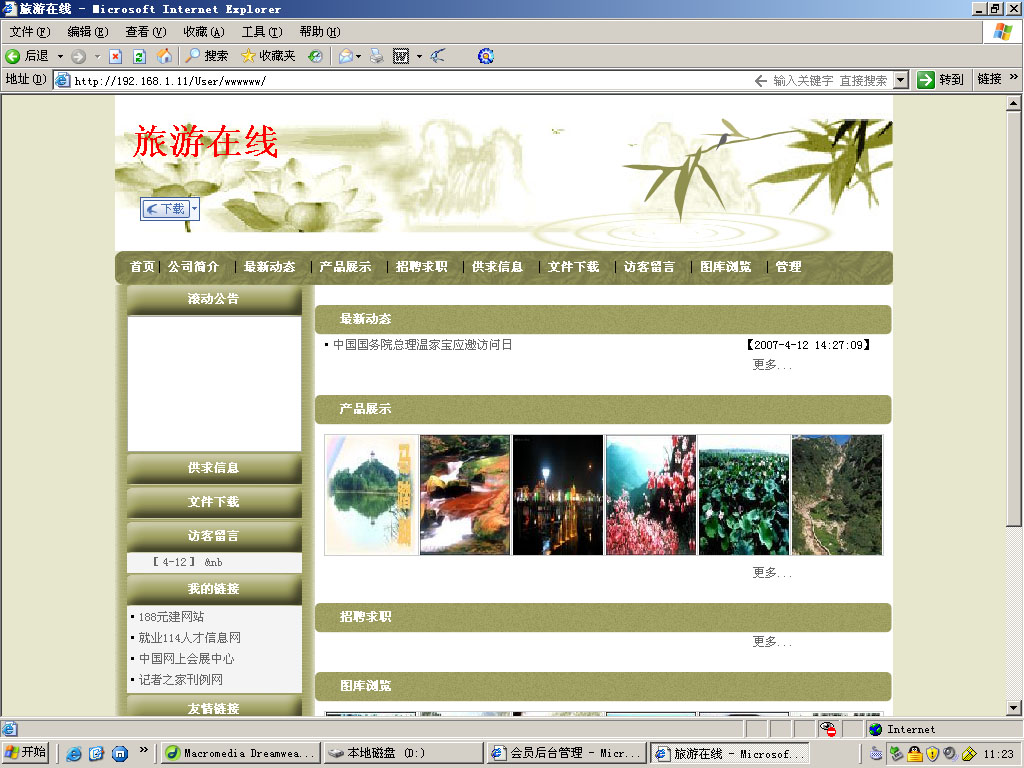Image resolution: width=1024 pixels, height=768 pixels.
Task: Switch to Macromedia Dreamweaver in taskbar
Action: coord(240,753)
